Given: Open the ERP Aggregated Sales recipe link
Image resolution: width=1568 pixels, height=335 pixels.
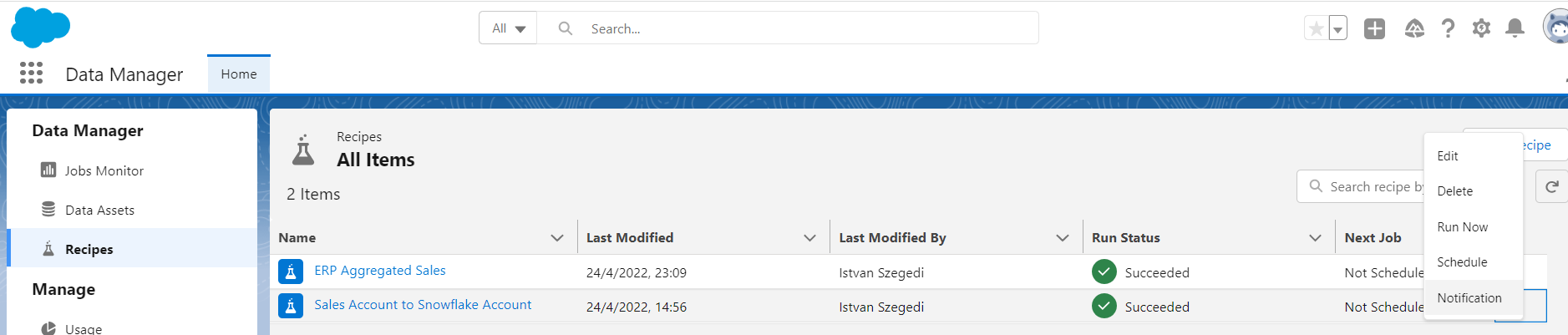Looking at the screenshot, I should (x=380, y=271).
